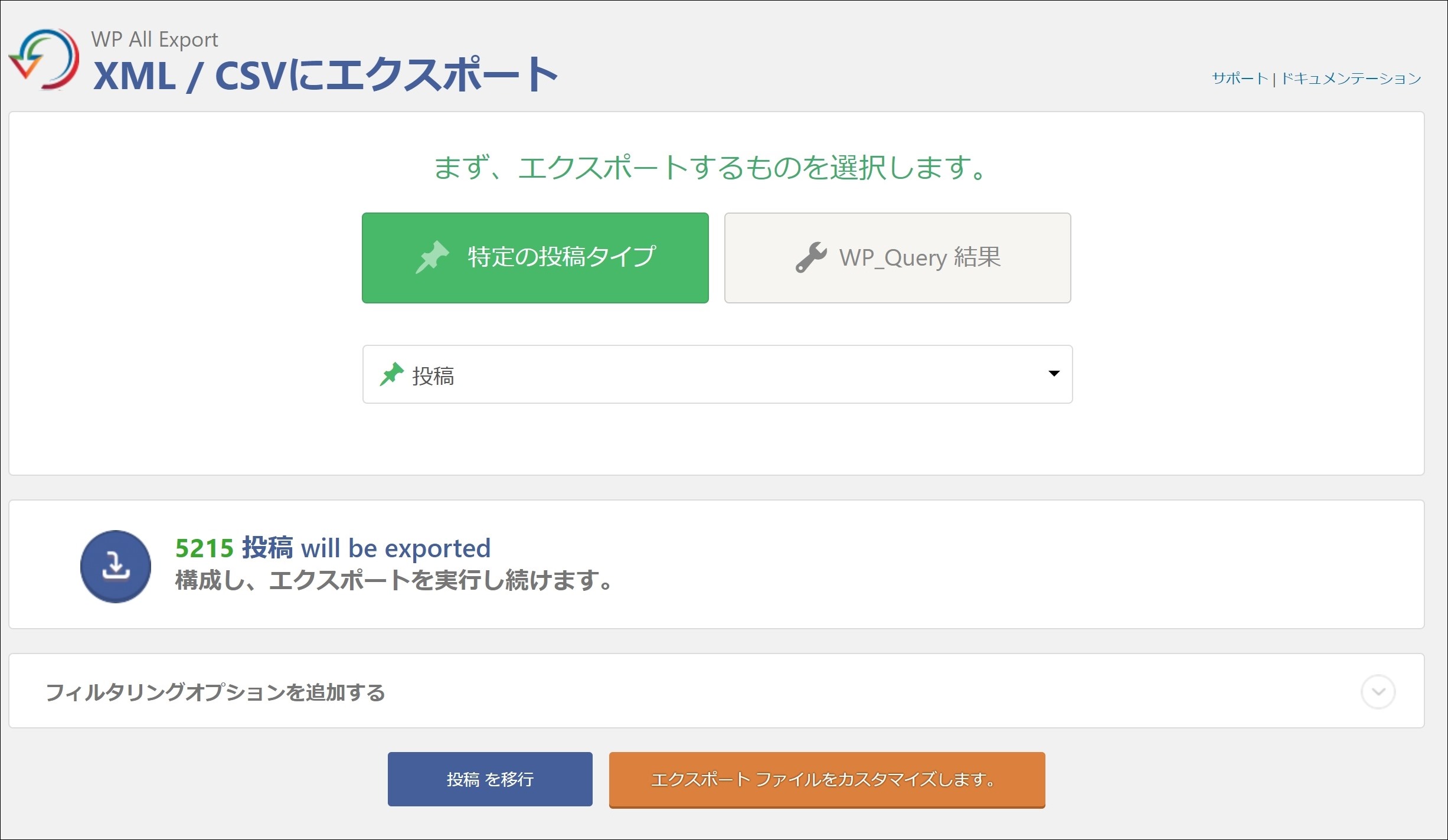1448x840 pixels.
Task: Click the wrench icon beside WP_Query 結果
Action: click(811, 257)
